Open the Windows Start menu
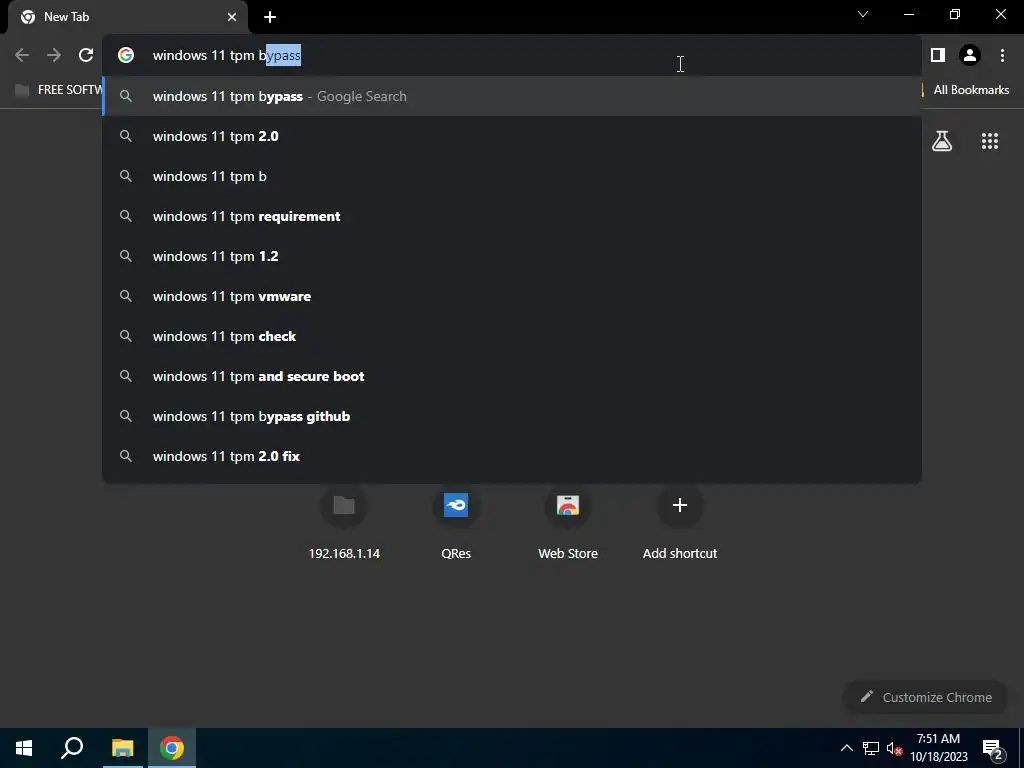 24,748
